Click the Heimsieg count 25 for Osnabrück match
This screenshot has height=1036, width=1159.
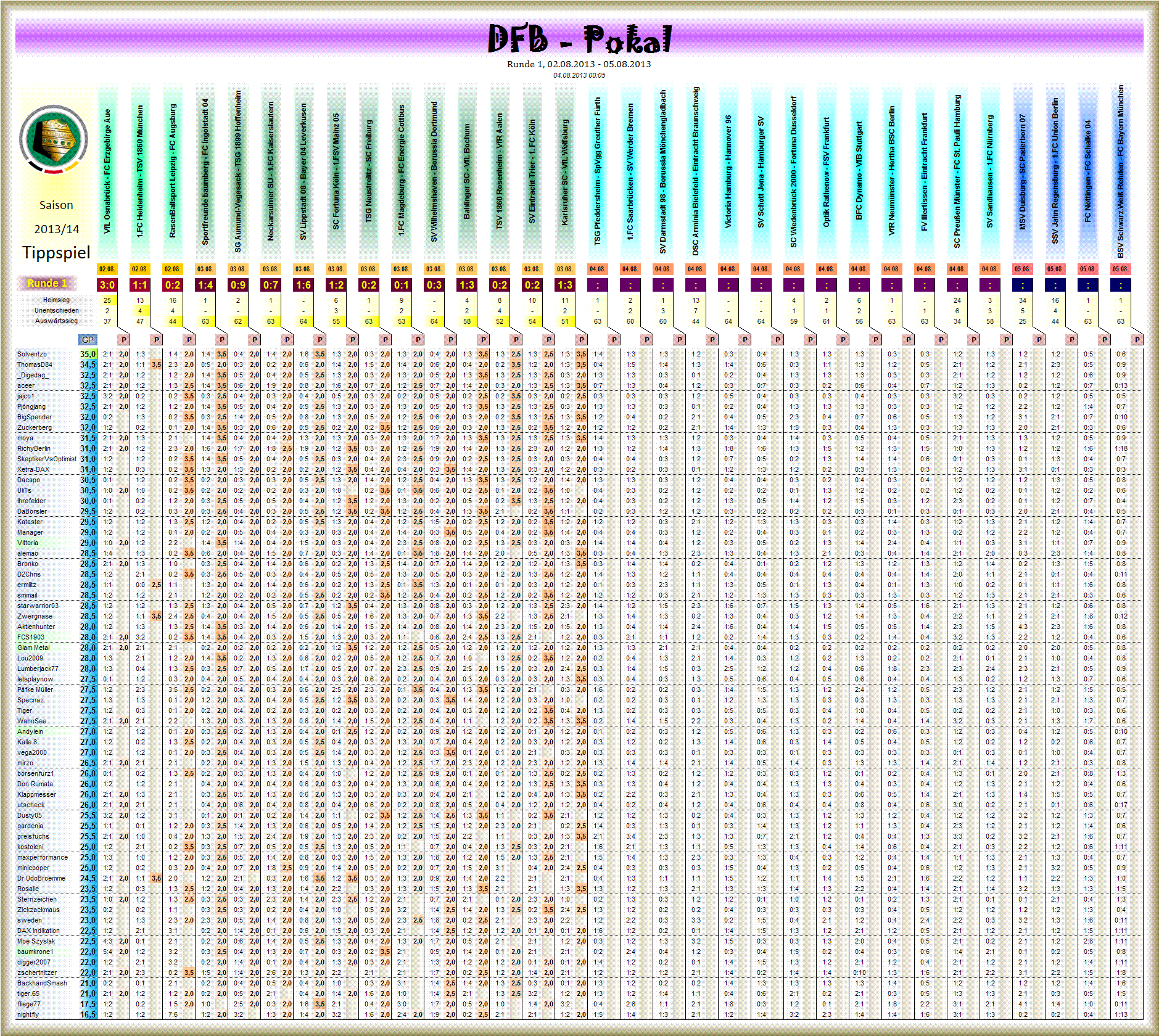coord(107,300)
